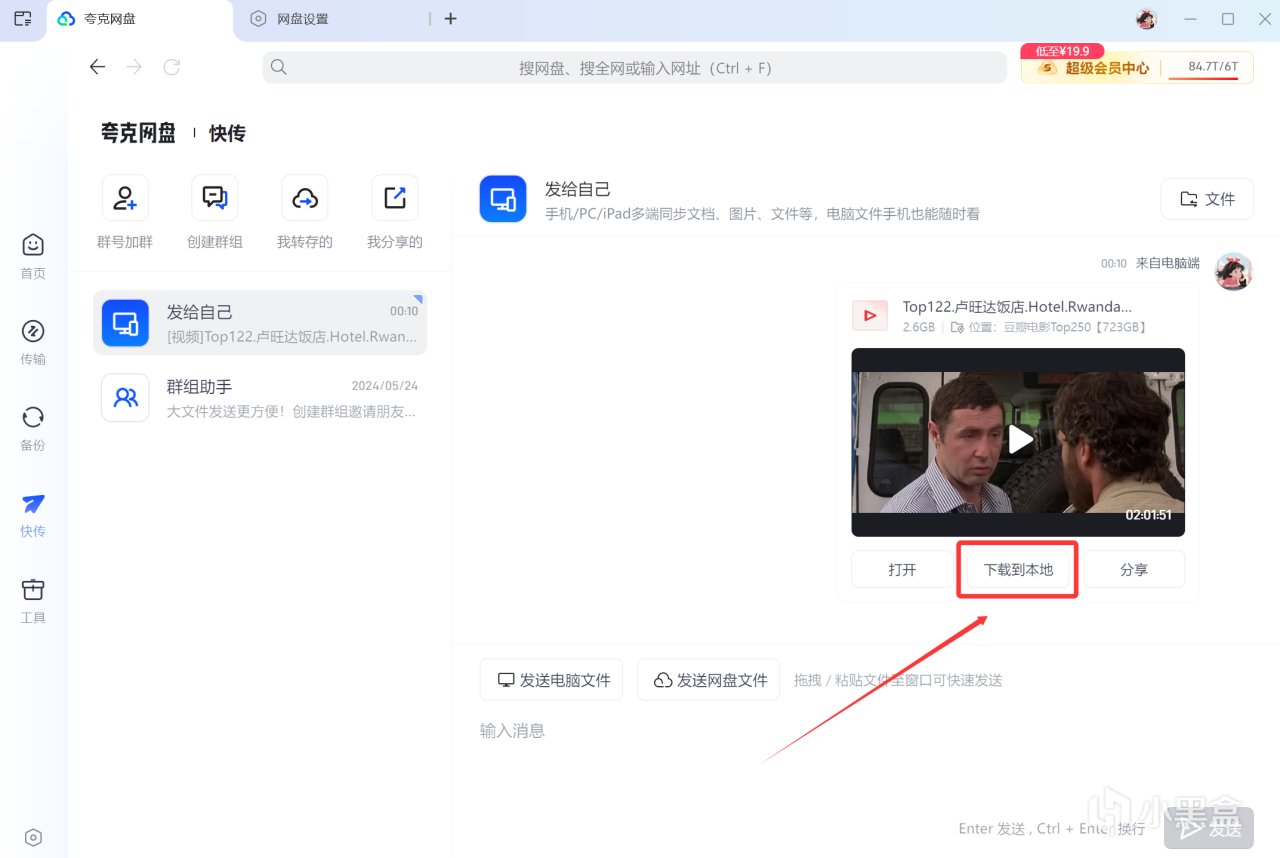This screenshot has height=858, width=1280.
Task: Click the sender avatar beside the message
Action: coord(1233,271)
